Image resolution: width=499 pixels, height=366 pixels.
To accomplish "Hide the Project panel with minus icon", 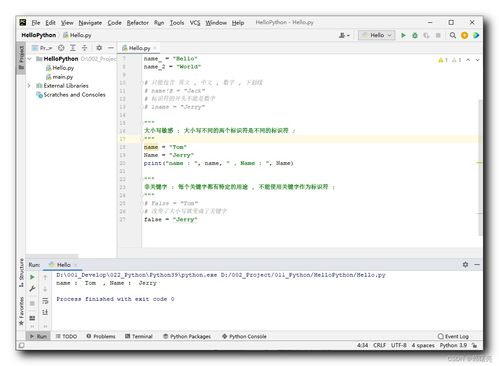I will pos(111,48).
